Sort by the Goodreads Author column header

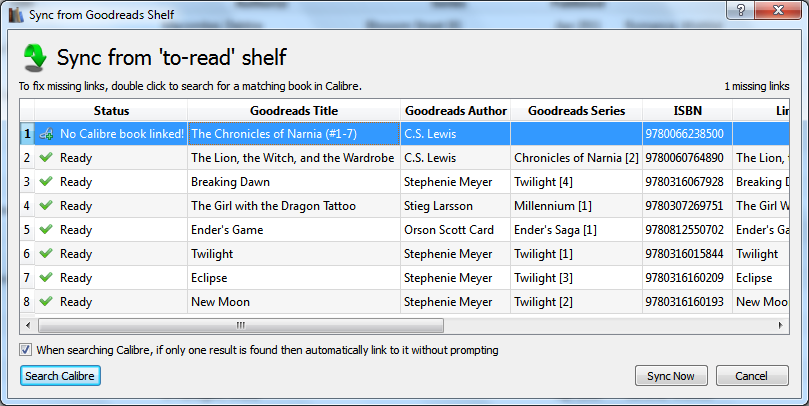point(455,110)
